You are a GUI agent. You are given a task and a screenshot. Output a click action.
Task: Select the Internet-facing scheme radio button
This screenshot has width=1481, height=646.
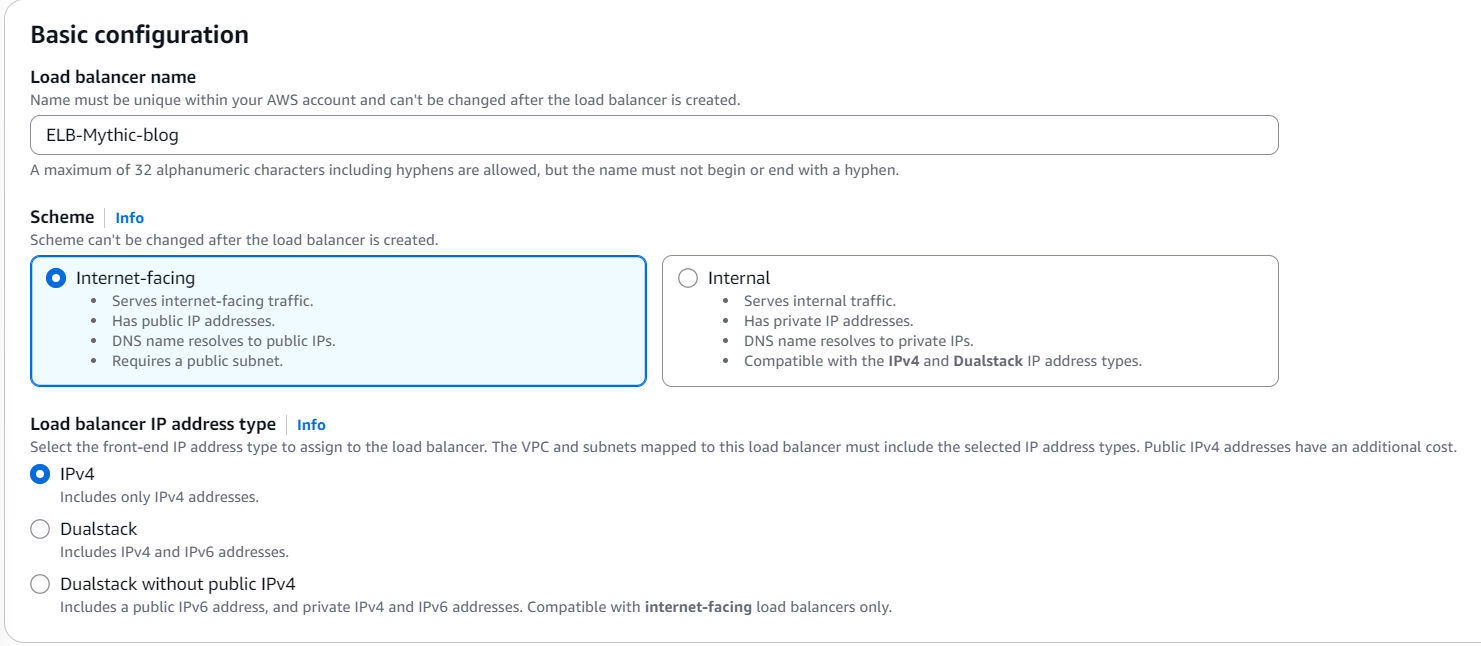57,278
